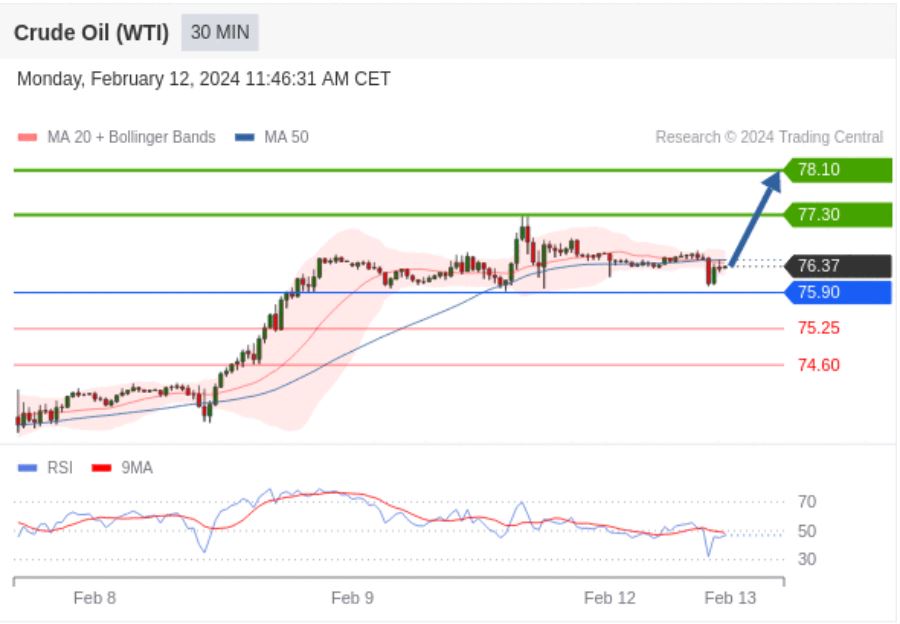Click the 77.30 resistance price tag
This screenshot has height=624, width=900.
(838, 215)
